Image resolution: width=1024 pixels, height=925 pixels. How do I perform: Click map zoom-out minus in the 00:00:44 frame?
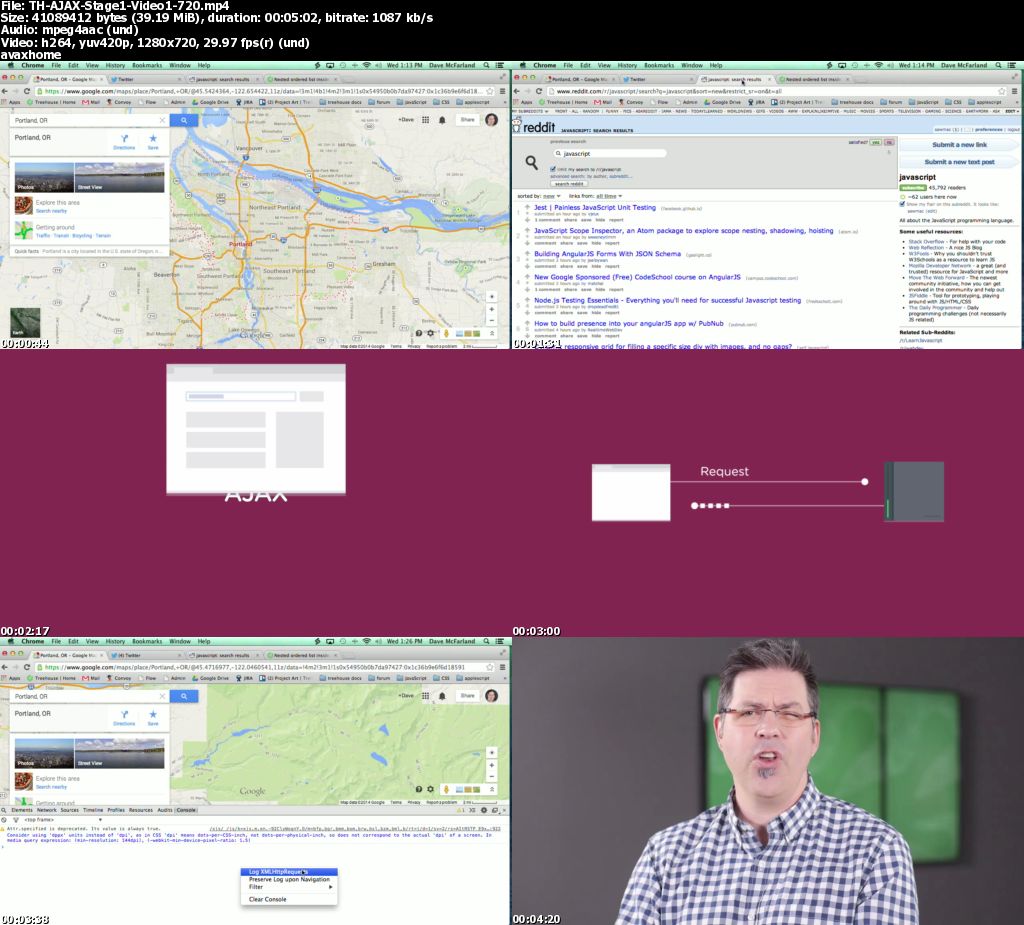(492, 320)
